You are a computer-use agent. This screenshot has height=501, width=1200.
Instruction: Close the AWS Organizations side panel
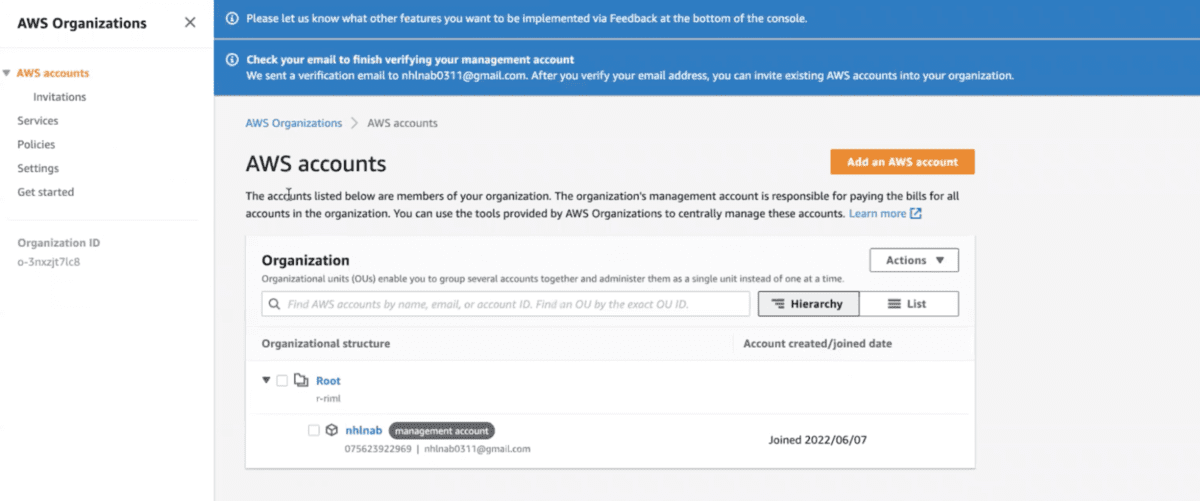(190, 23)
